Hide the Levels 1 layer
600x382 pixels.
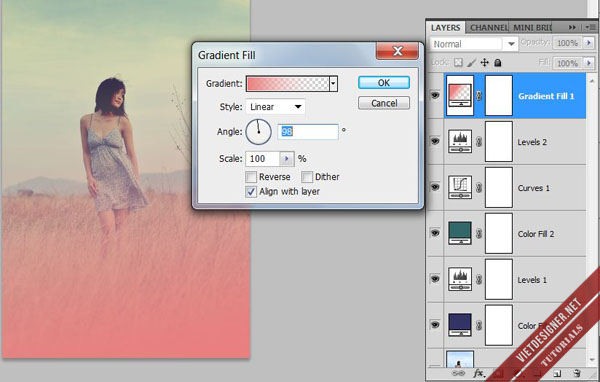[x=435, y=279]
